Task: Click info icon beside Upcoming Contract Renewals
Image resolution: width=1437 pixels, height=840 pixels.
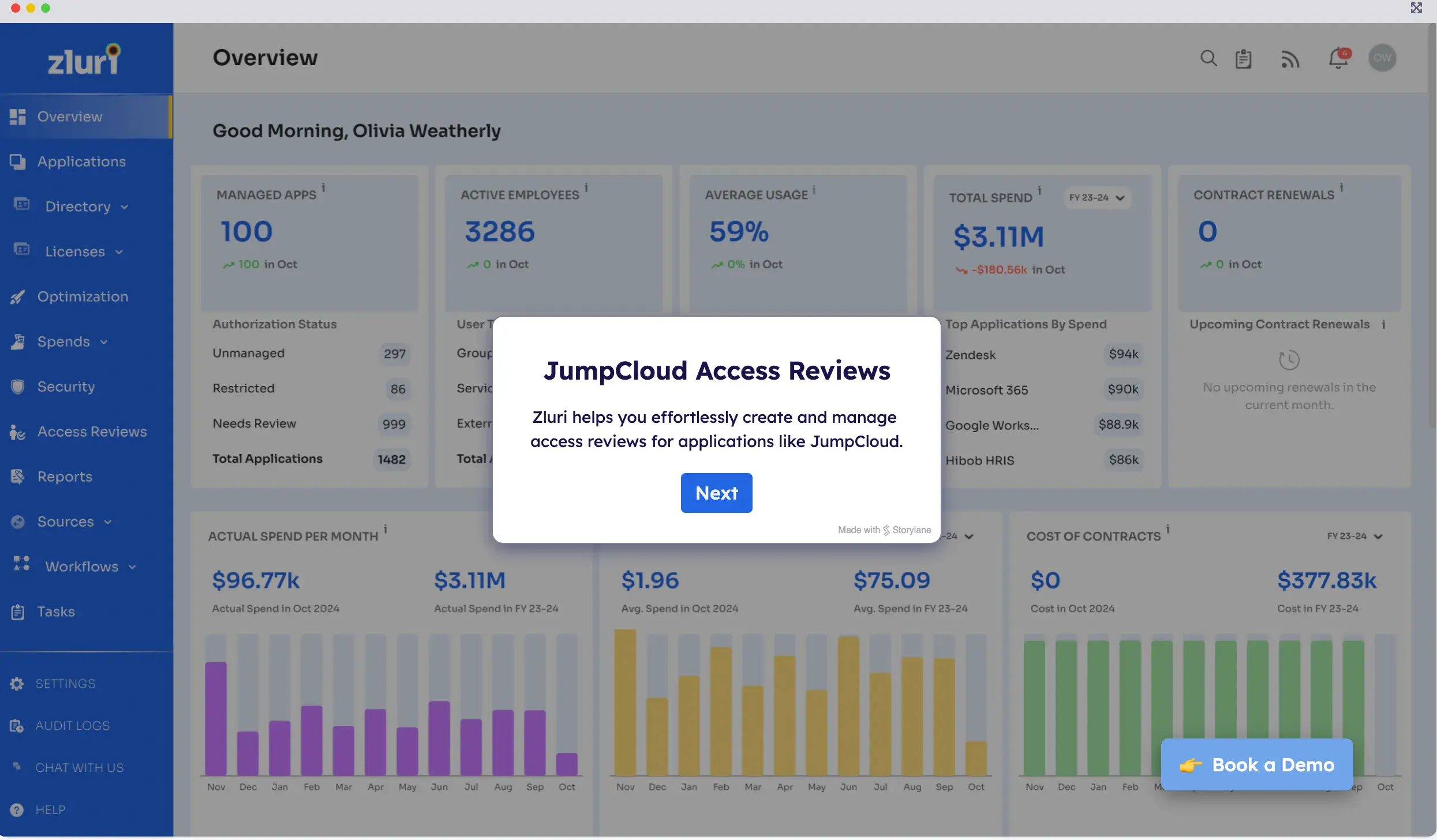Action: 1383,325
